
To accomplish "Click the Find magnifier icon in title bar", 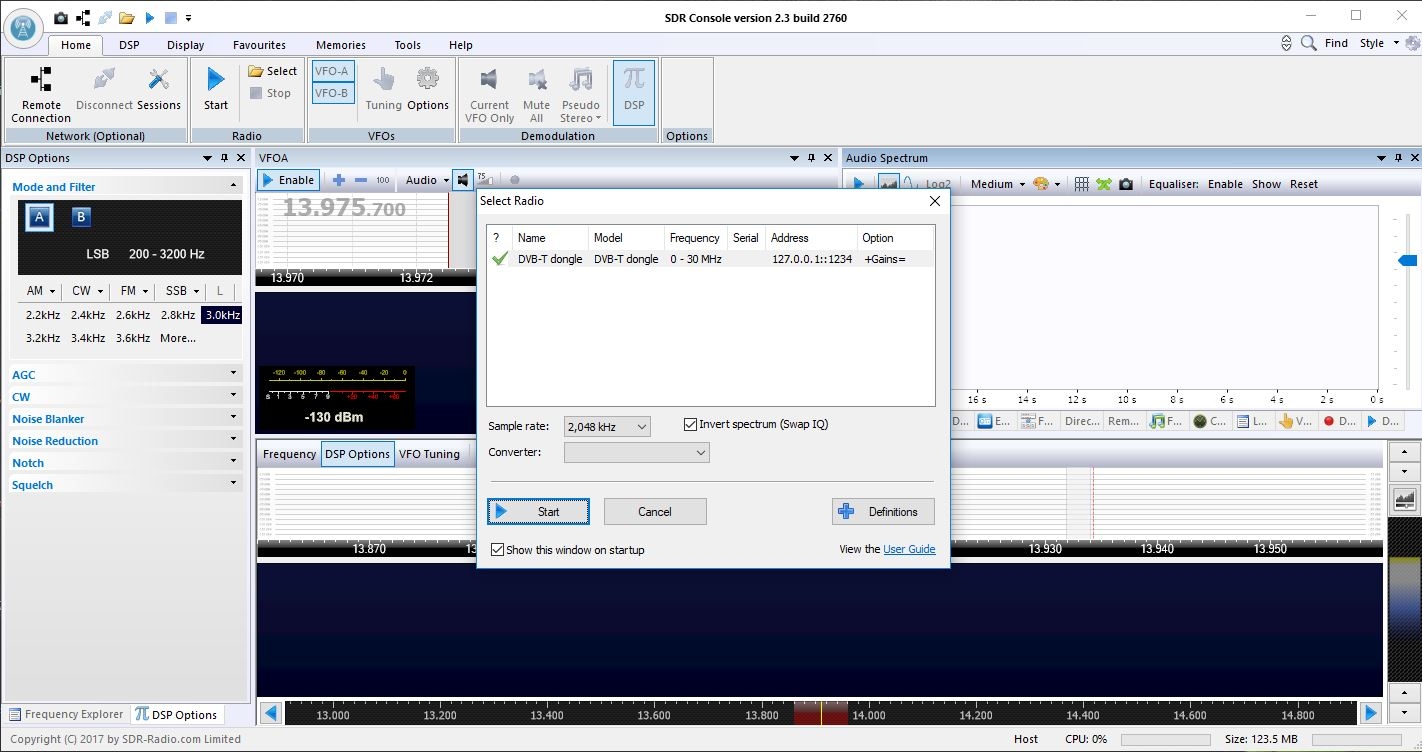I will pos(1308,43).
